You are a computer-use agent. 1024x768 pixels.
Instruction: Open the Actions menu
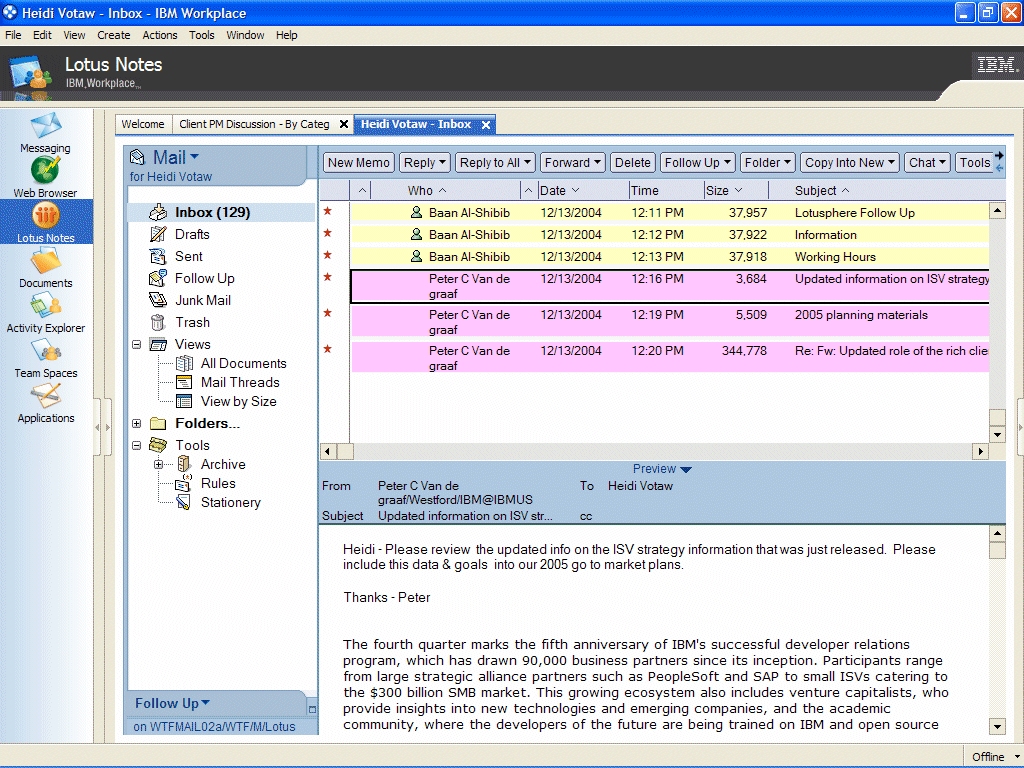[x=160, y=35]
